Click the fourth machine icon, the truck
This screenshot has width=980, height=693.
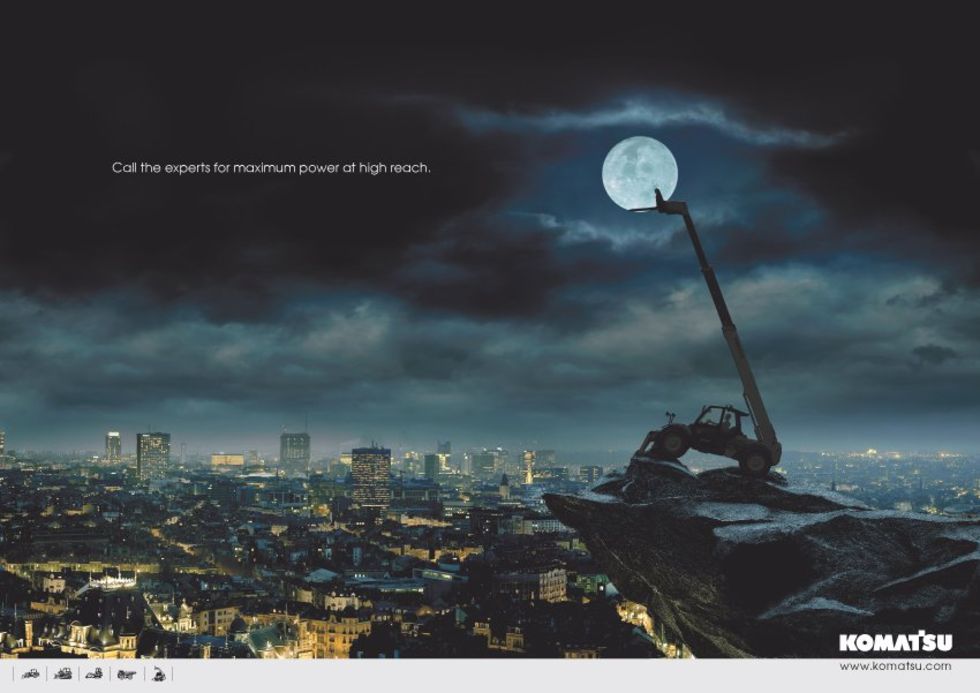126,674
